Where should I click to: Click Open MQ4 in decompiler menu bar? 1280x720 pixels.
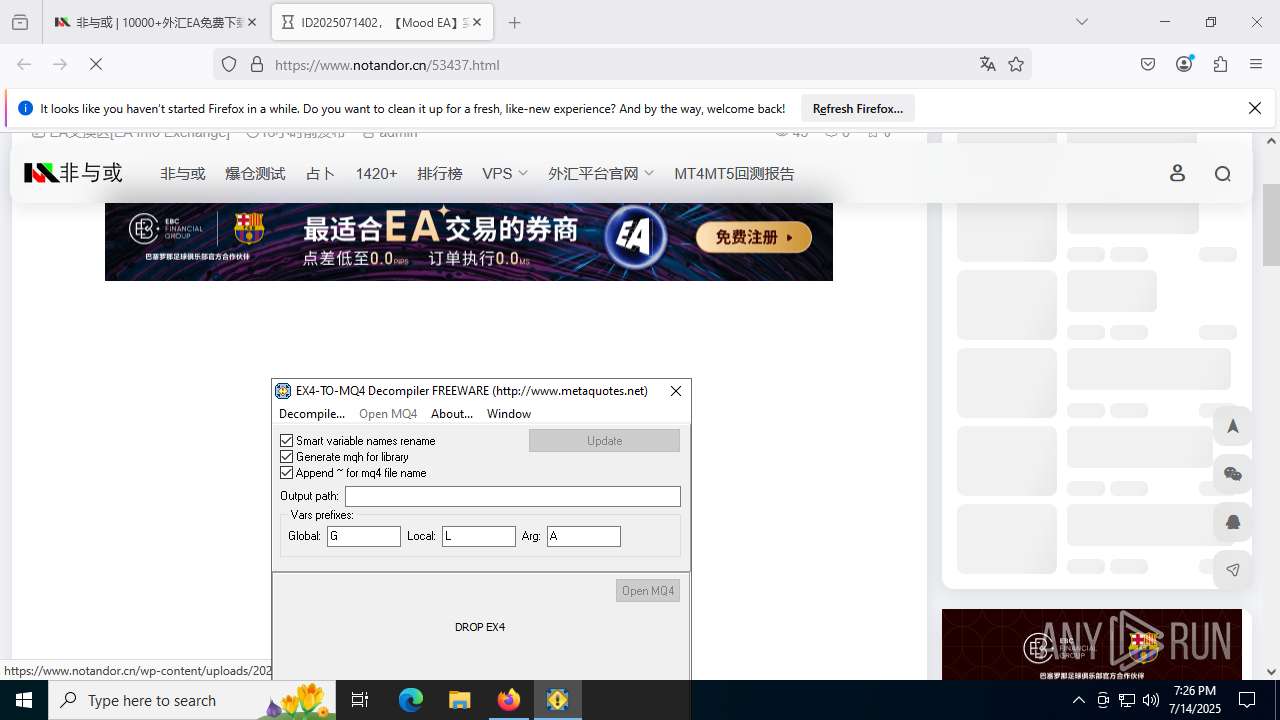point(388,413)
